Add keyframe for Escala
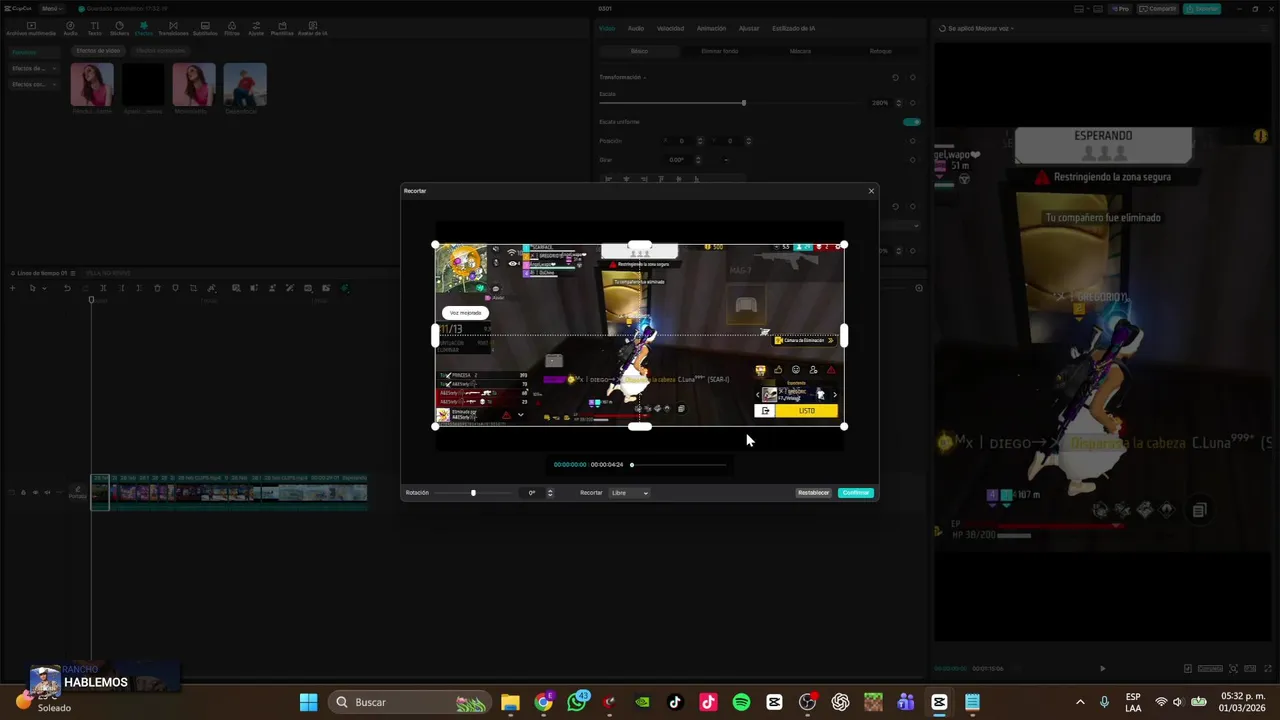This screenshot has height=720, width=1280. point(912,103)
